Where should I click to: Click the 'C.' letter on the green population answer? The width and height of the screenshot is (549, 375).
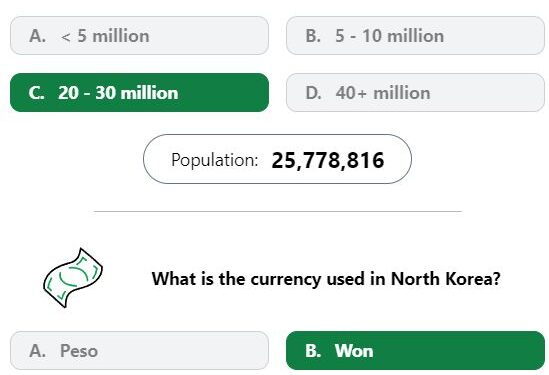36,93
